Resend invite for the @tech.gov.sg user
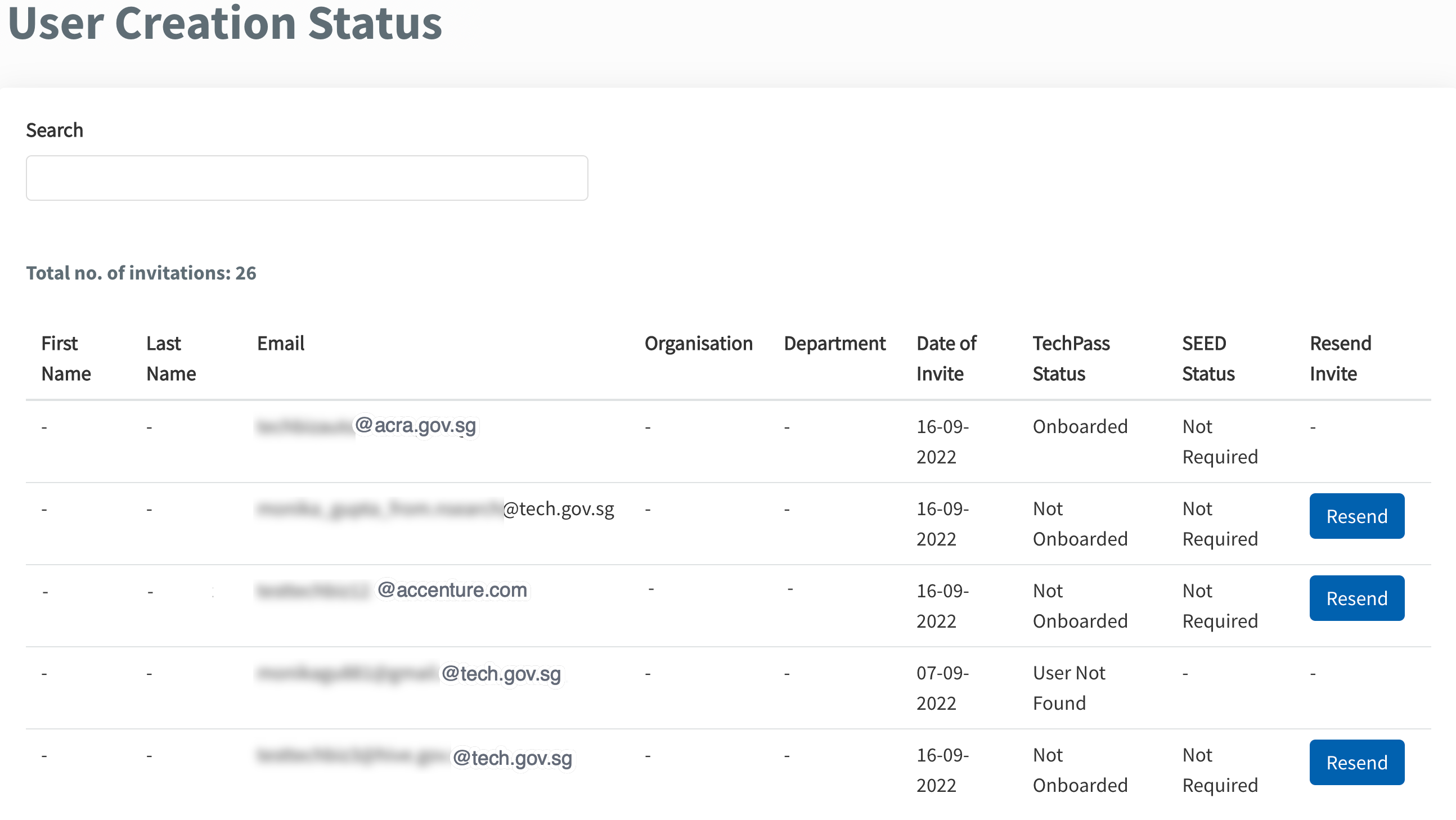Screen dimensions: 1456x820 point(1356,515)
